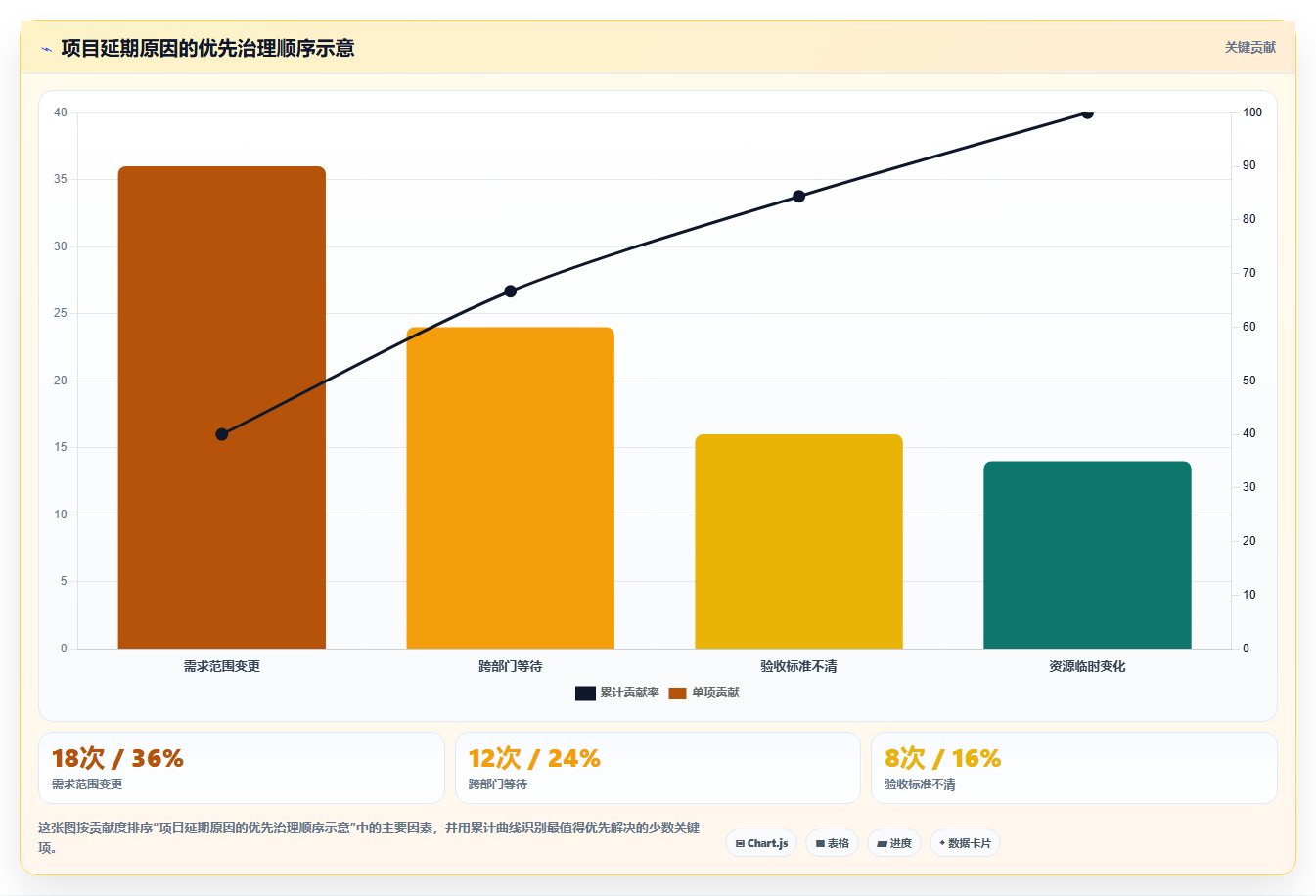Click the brown 单项贡献 legend color box
The height and width of the screenshot is (896, 1316).
677,694
